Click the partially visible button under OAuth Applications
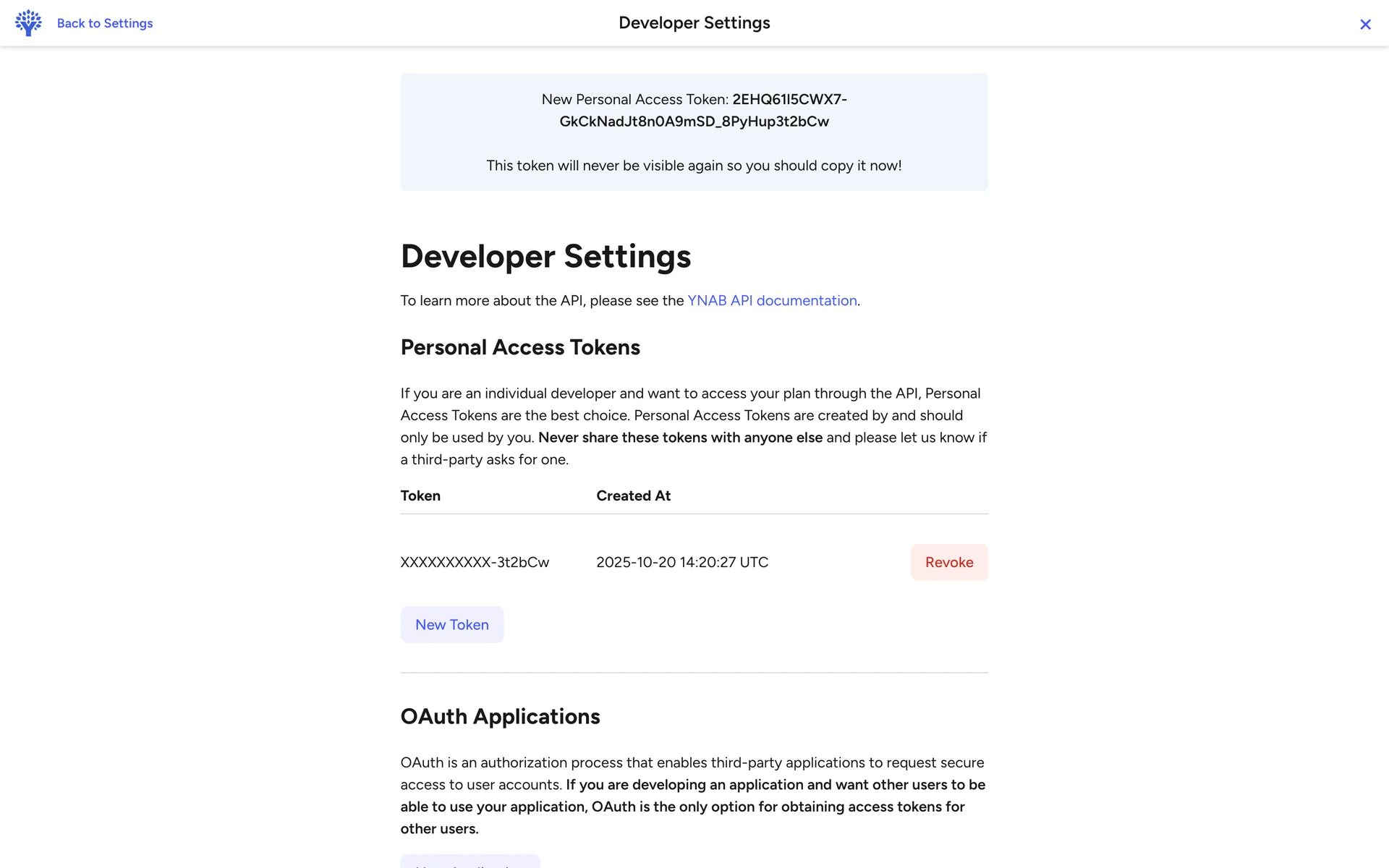1389x868 pixels. (x=470, y=862)
